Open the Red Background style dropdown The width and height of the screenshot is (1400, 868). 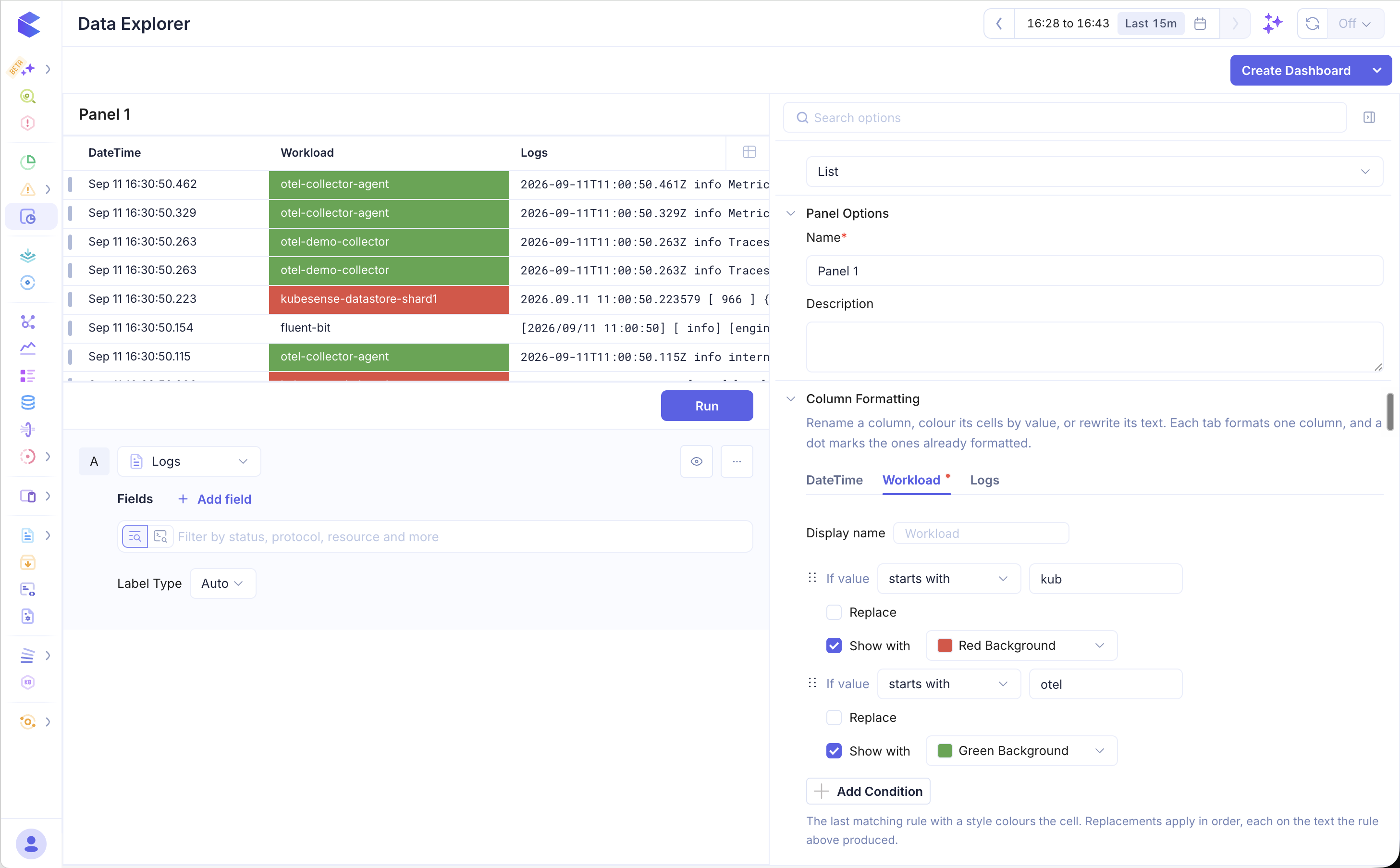(1021, 646)
